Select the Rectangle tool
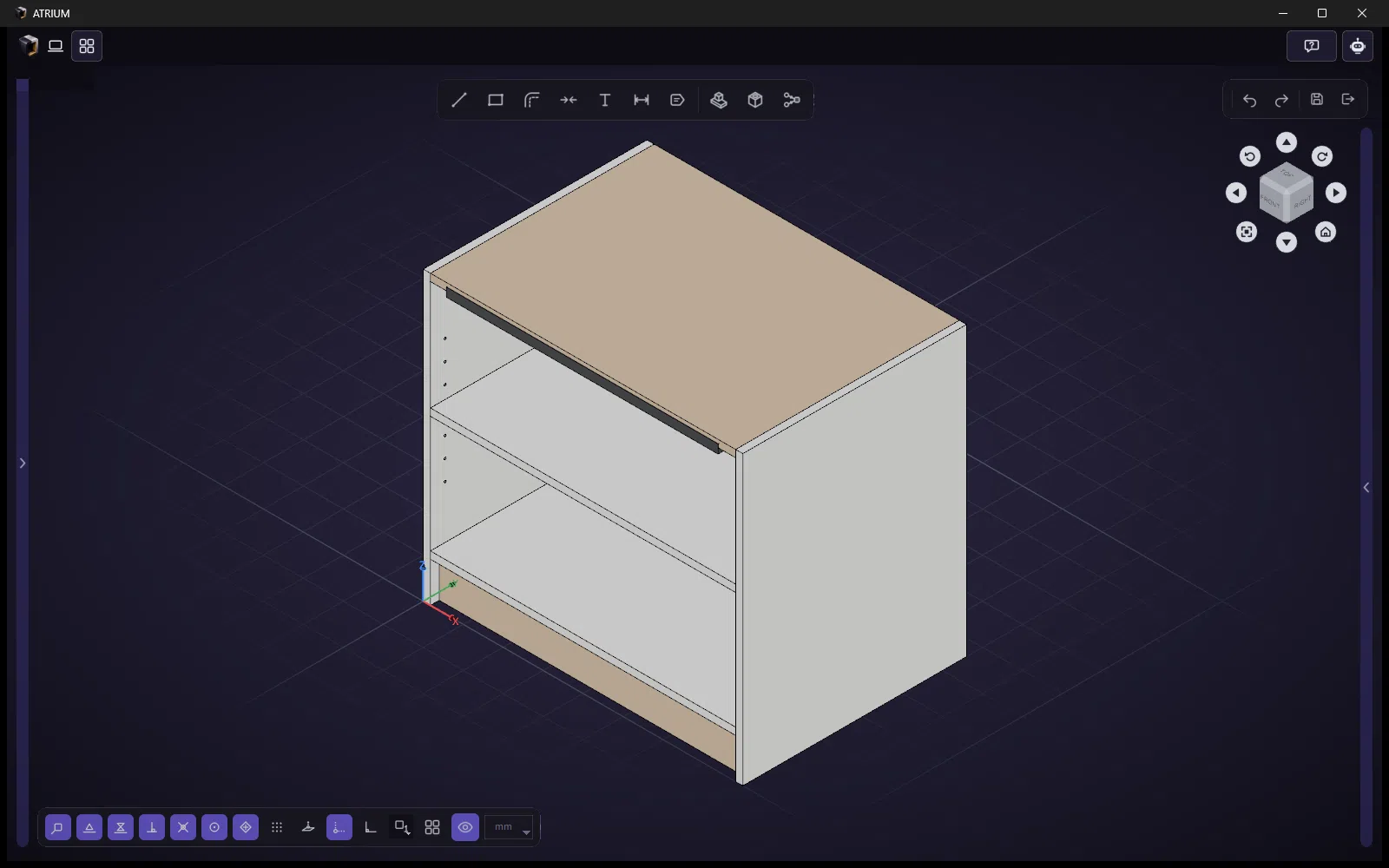 point(496,100)
